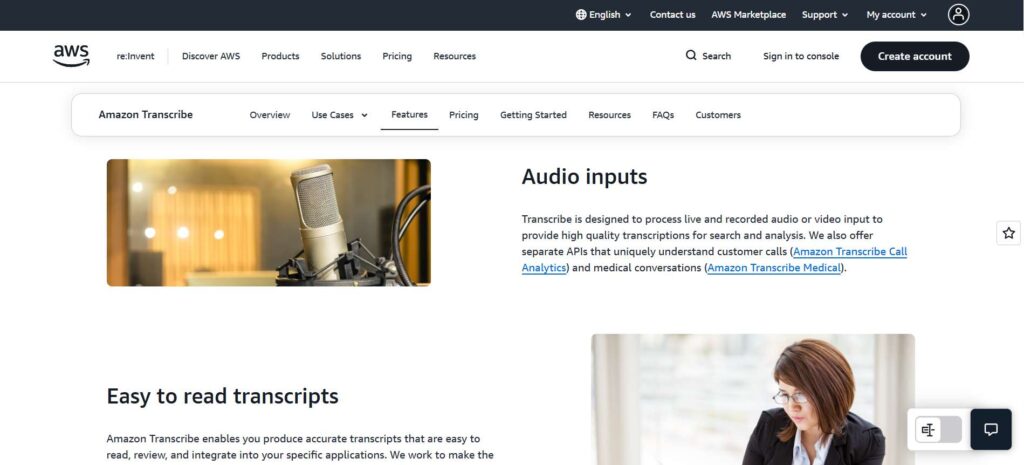Click the woman at desk image
The image size is (1024, 465).
[x=753, y=399]
